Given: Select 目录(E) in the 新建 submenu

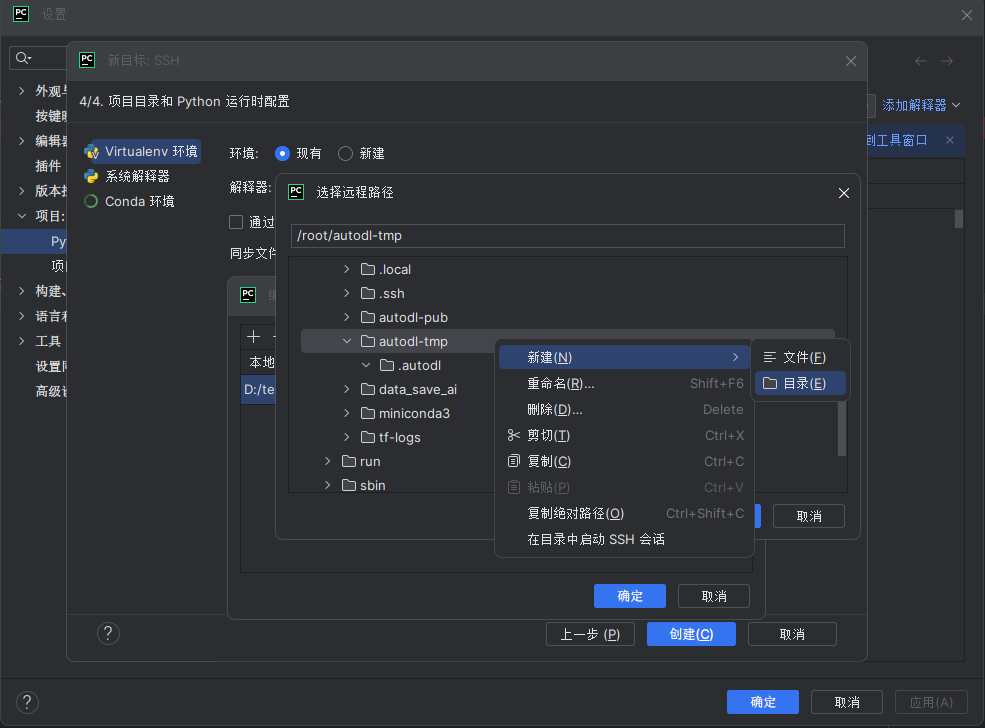Looking at the screenshot, I should tap(800, 383).
